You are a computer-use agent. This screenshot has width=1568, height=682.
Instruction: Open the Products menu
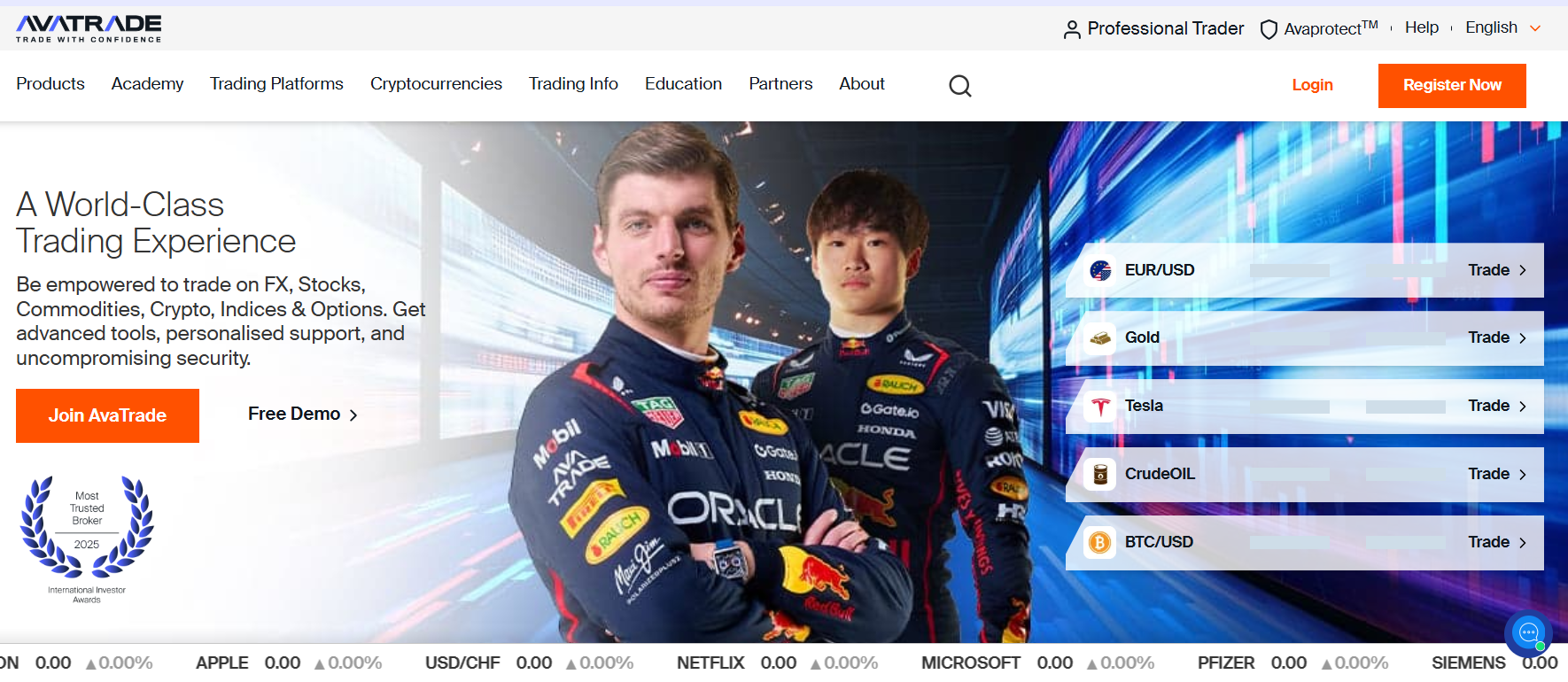[x=50, y=83]
